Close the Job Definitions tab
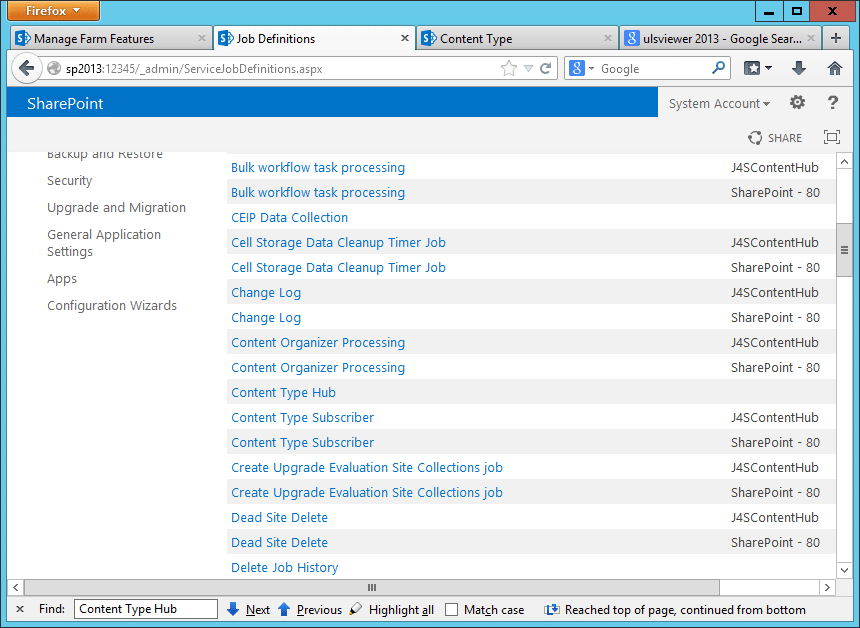860x628 pixels. click(405, 38)
